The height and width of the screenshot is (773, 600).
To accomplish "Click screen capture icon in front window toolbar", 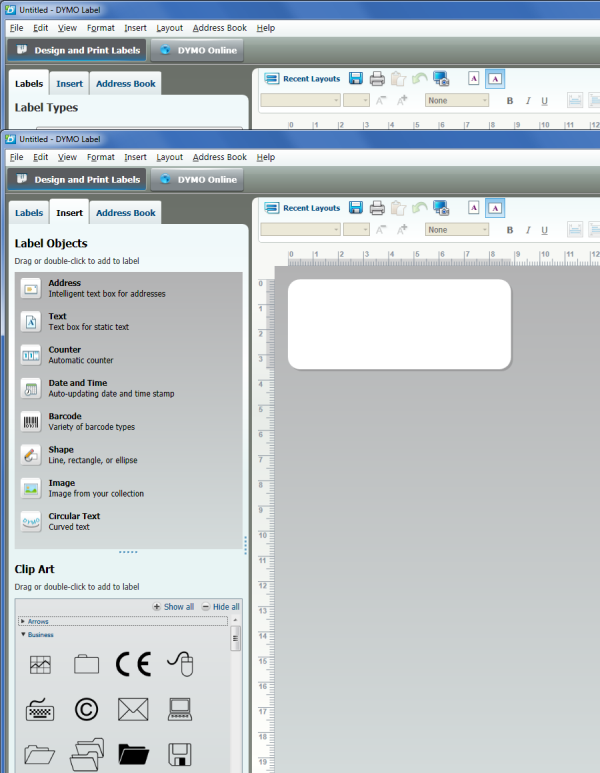I will coord(441,208).
